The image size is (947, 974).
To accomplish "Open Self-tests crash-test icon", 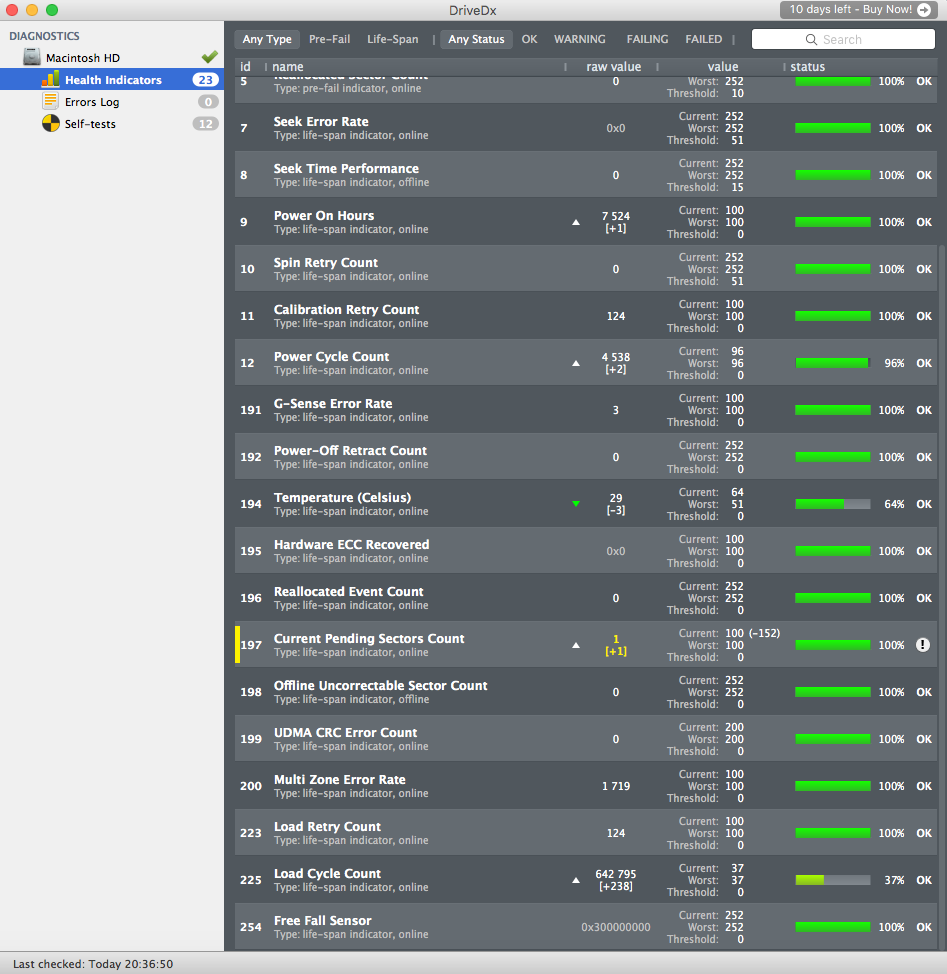I will click(50, 124).
